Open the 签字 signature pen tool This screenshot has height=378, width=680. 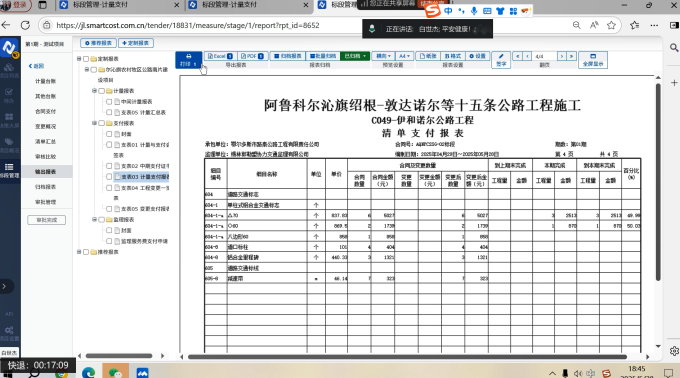pos(501,60)
